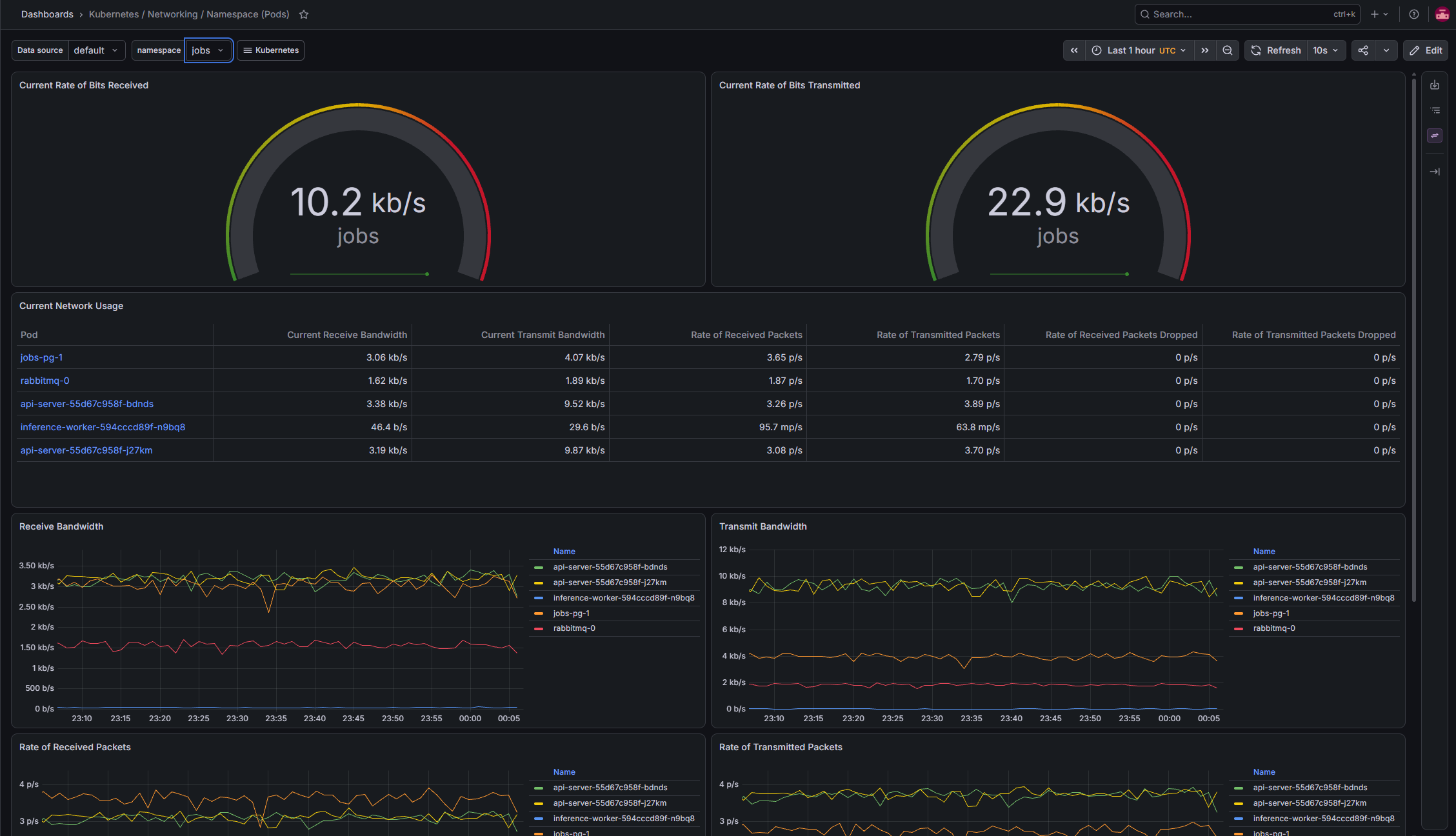Go to Dashboards breadcrumb
The image size is (1456, 836).
point(47,14)
